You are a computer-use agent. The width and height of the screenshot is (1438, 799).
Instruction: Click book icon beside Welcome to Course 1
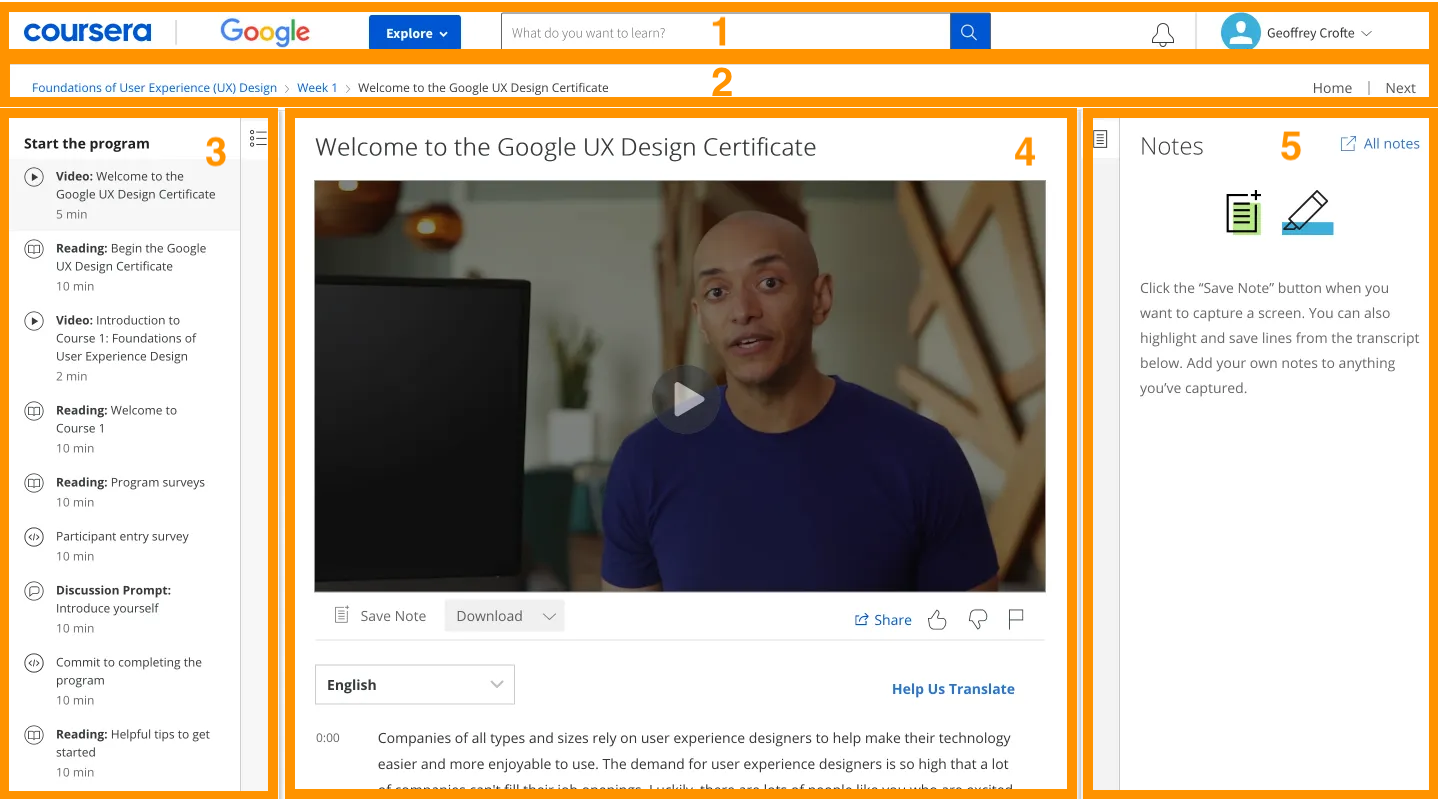pyautogui.click(x=34, y=411)
